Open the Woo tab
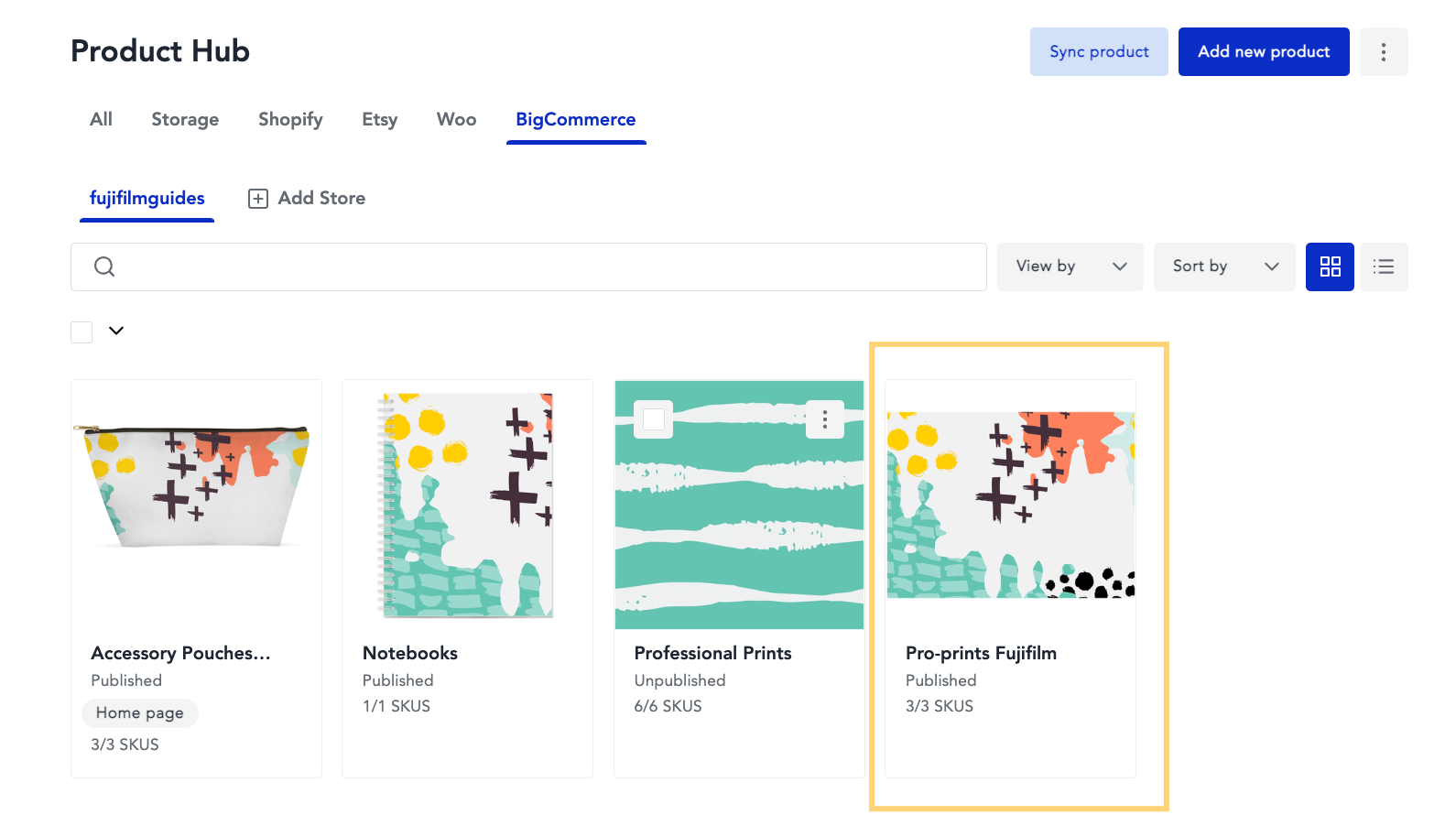The image size is (1456, 826). 456,119
